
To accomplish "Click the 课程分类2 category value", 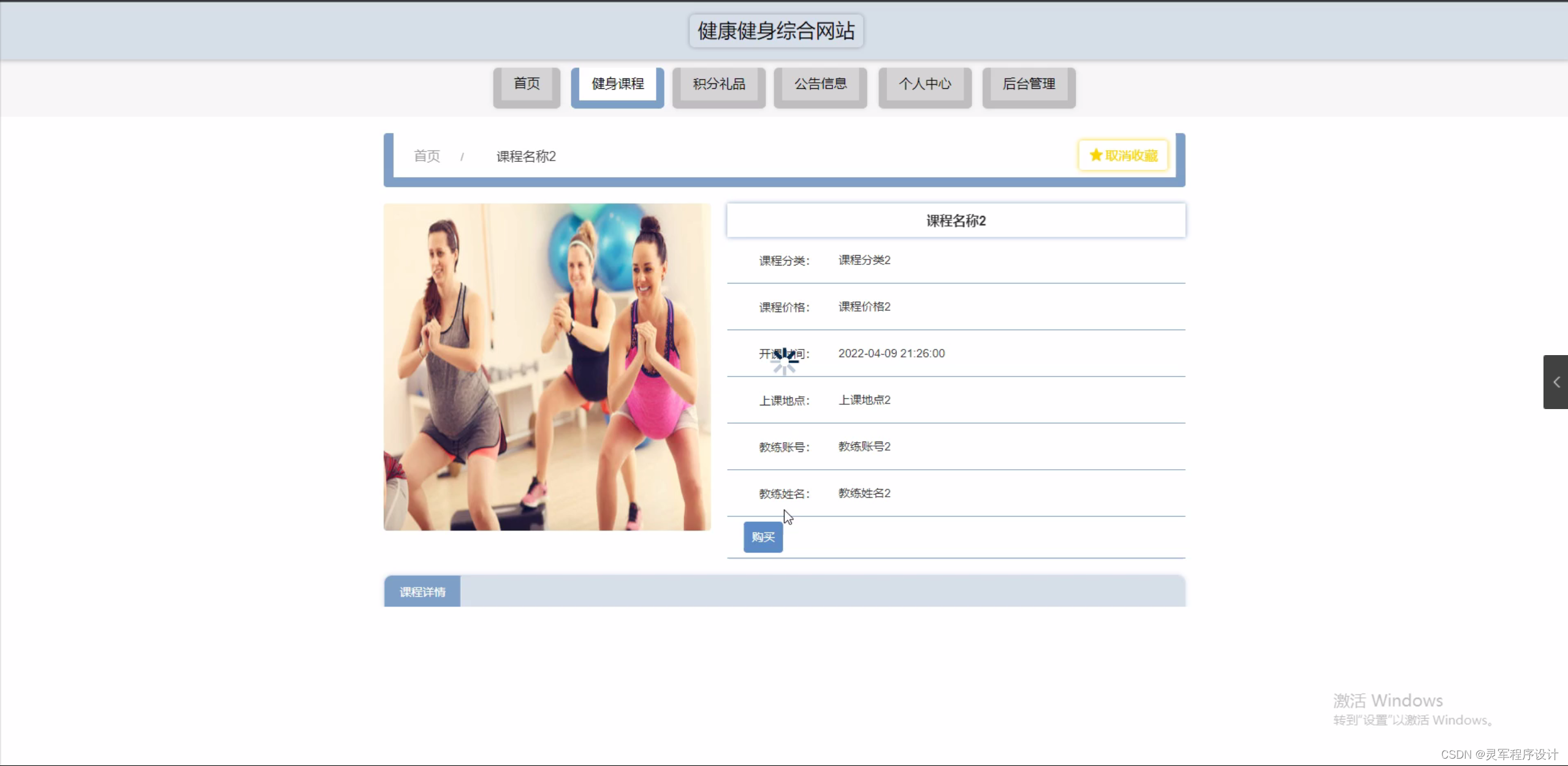I will (864, 259).
